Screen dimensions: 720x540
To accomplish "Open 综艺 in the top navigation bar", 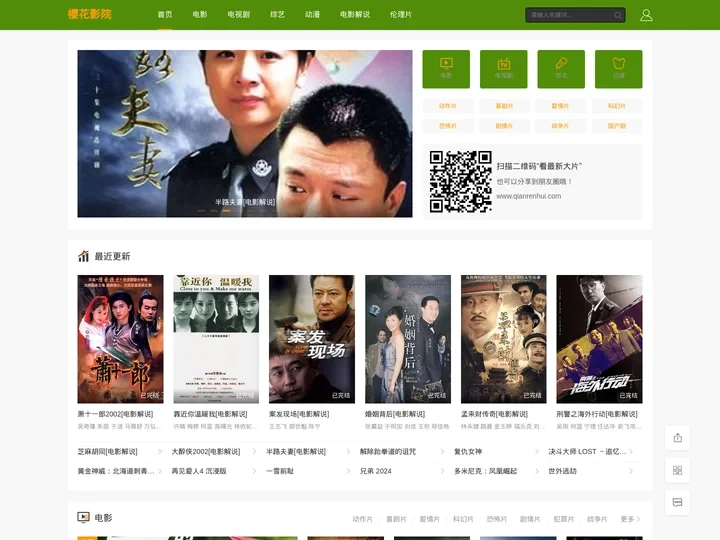I will tap(277, 15).
